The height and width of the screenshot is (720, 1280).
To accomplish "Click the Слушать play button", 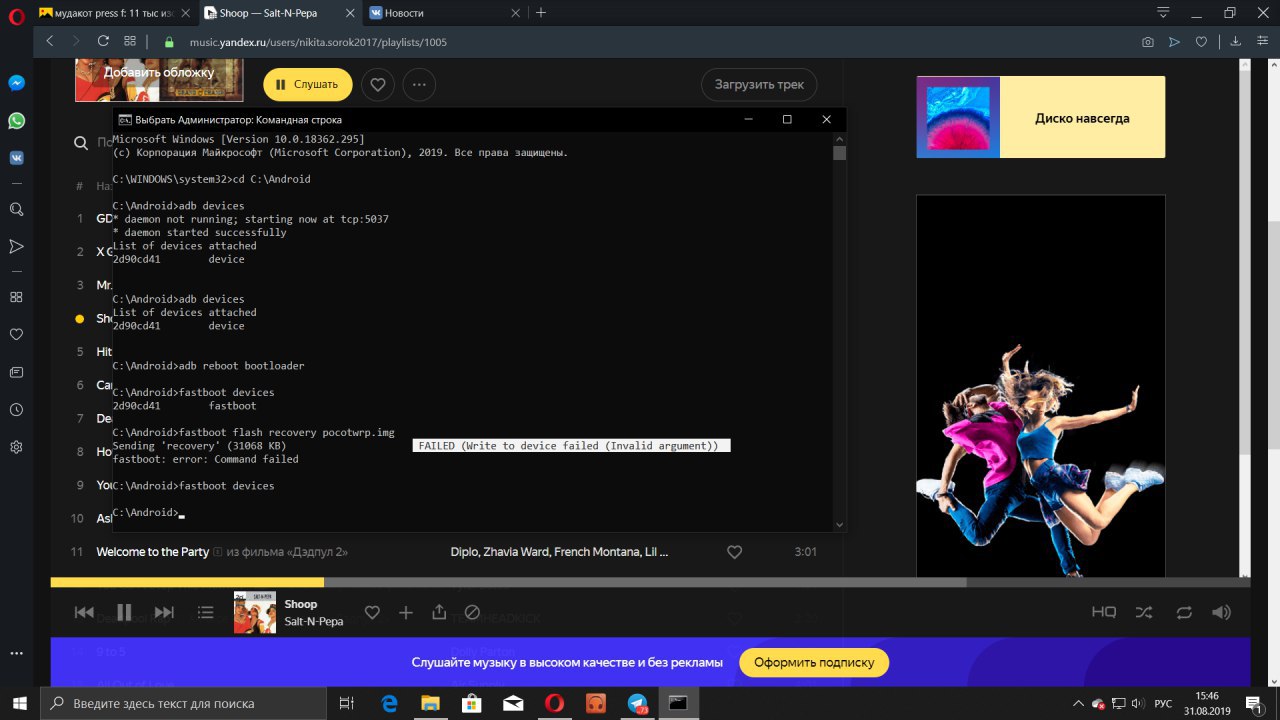I will (307, 85).
